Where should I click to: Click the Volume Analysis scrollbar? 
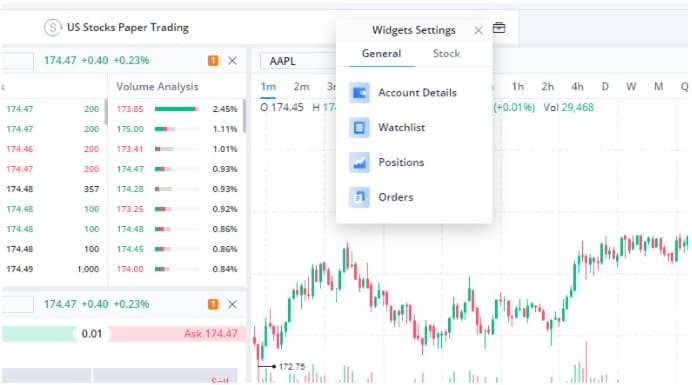[x=244, y=116]
